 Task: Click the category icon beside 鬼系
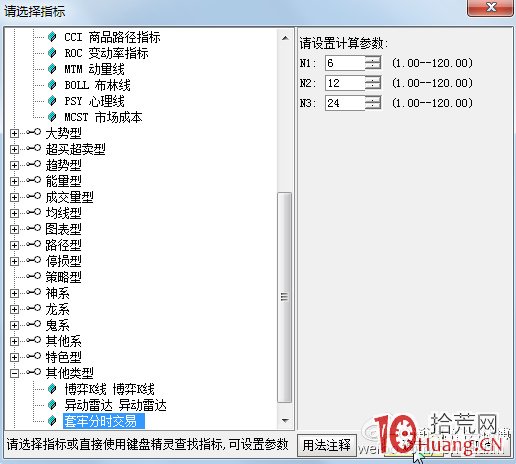[34, 324]
